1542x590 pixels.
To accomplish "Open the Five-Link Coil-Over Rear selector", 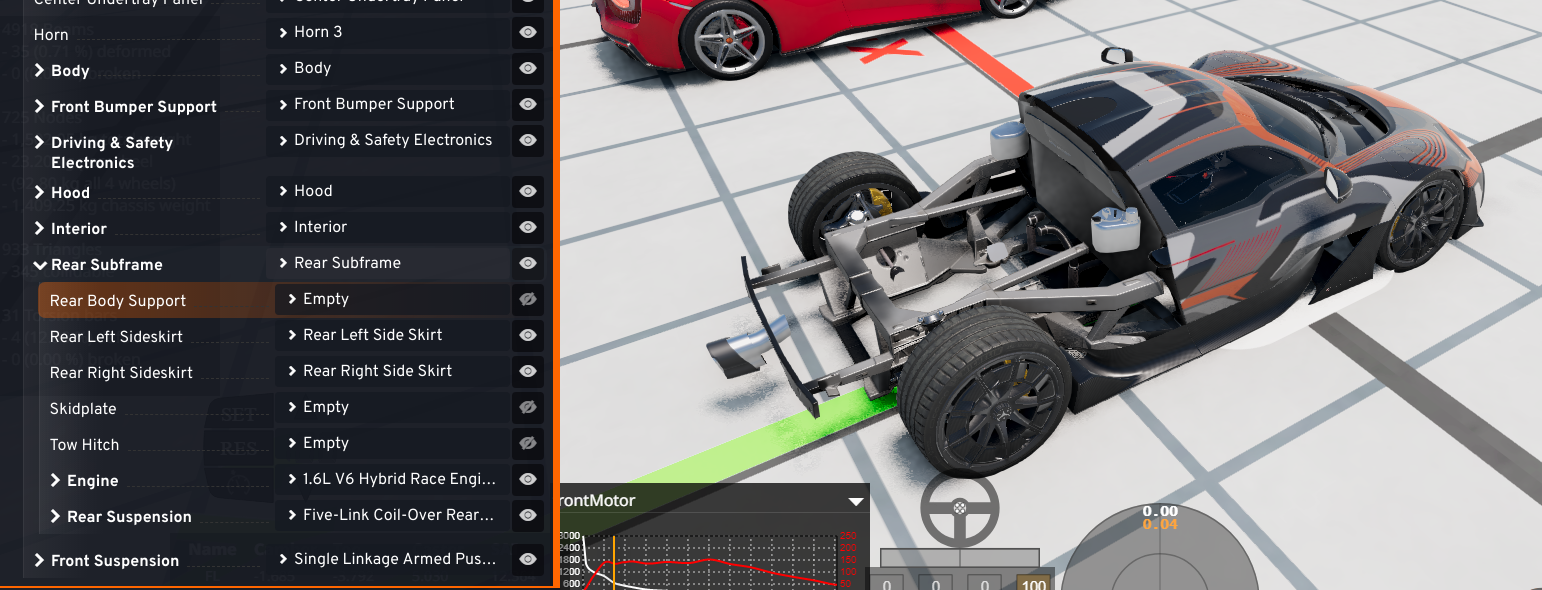I will tap(392, 515).
